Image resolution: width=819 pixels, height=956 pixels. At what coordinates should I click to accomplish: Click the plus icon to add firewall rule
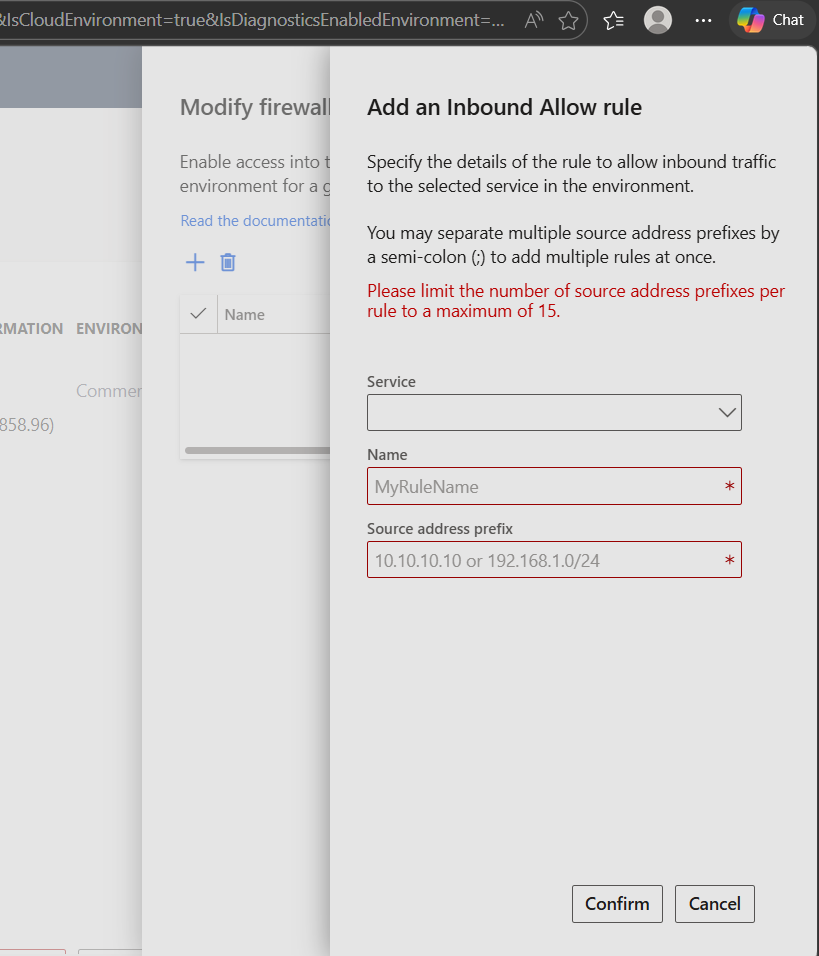click(195, 263)
